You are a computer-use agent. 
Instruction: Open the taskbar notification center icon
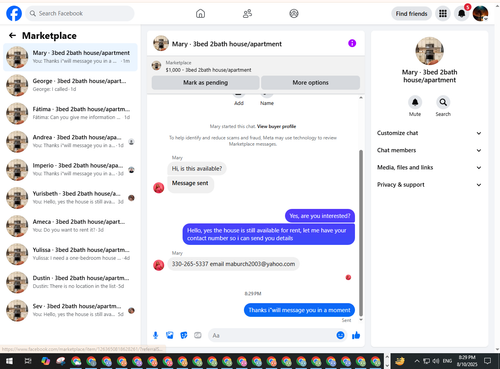488,361
